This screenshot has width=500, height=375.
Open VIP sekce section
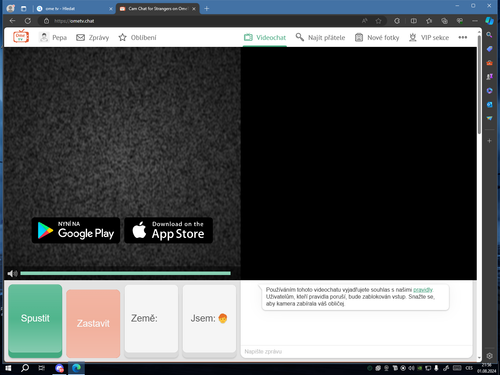[x=429, y=37]
